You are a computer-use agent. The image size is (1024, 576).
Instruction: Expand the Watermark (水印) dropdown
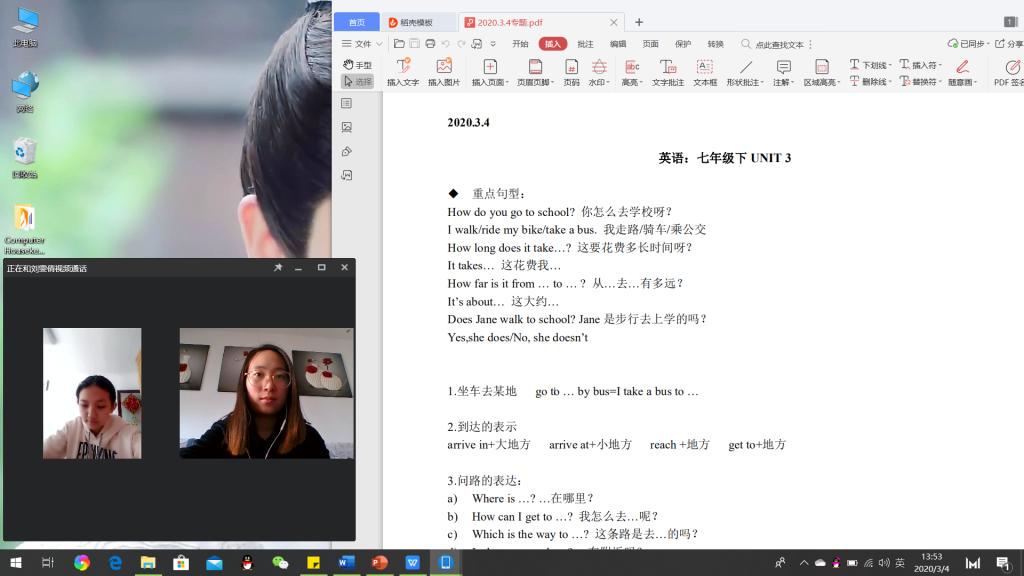point(599,73)
